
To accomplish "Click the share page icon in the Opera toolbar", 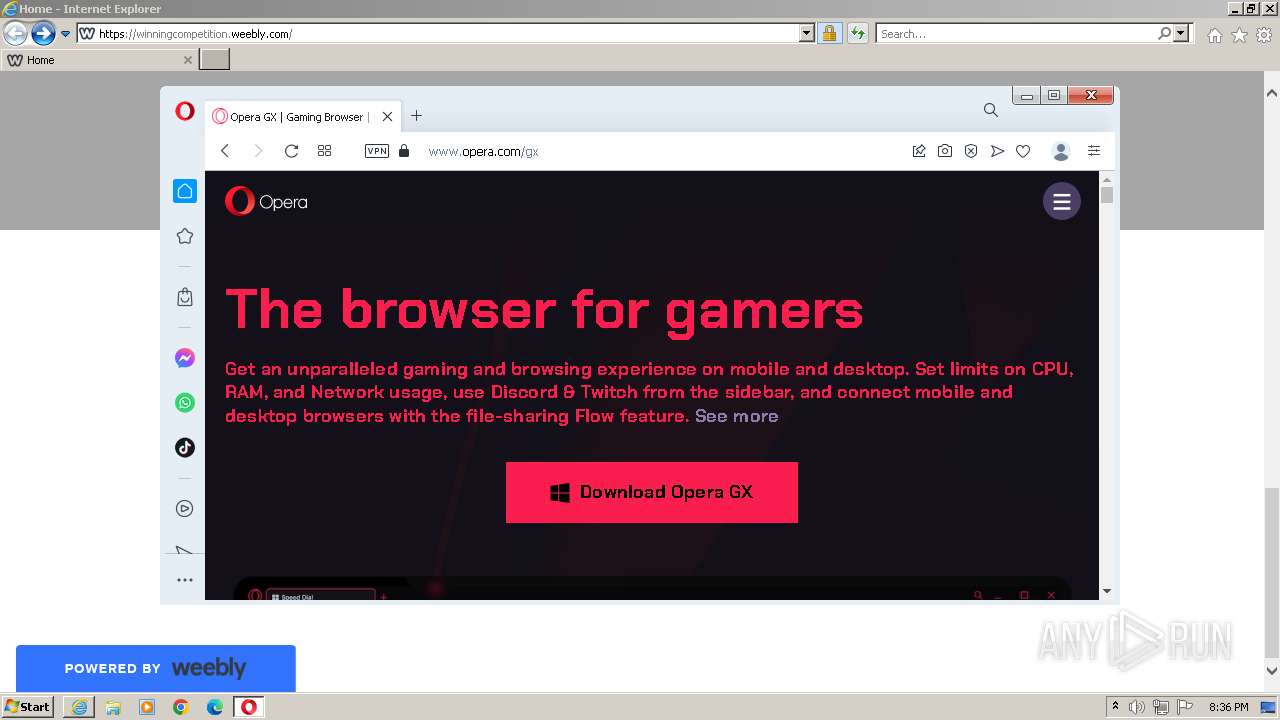I will coord(919,151).
